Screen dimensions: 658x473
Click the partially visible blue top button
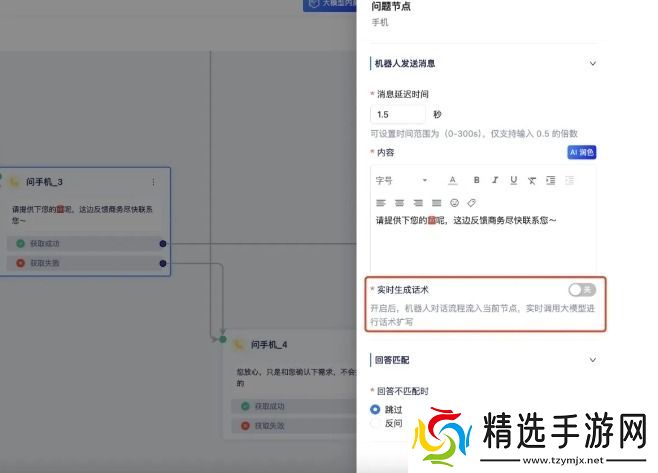[329, 5]
